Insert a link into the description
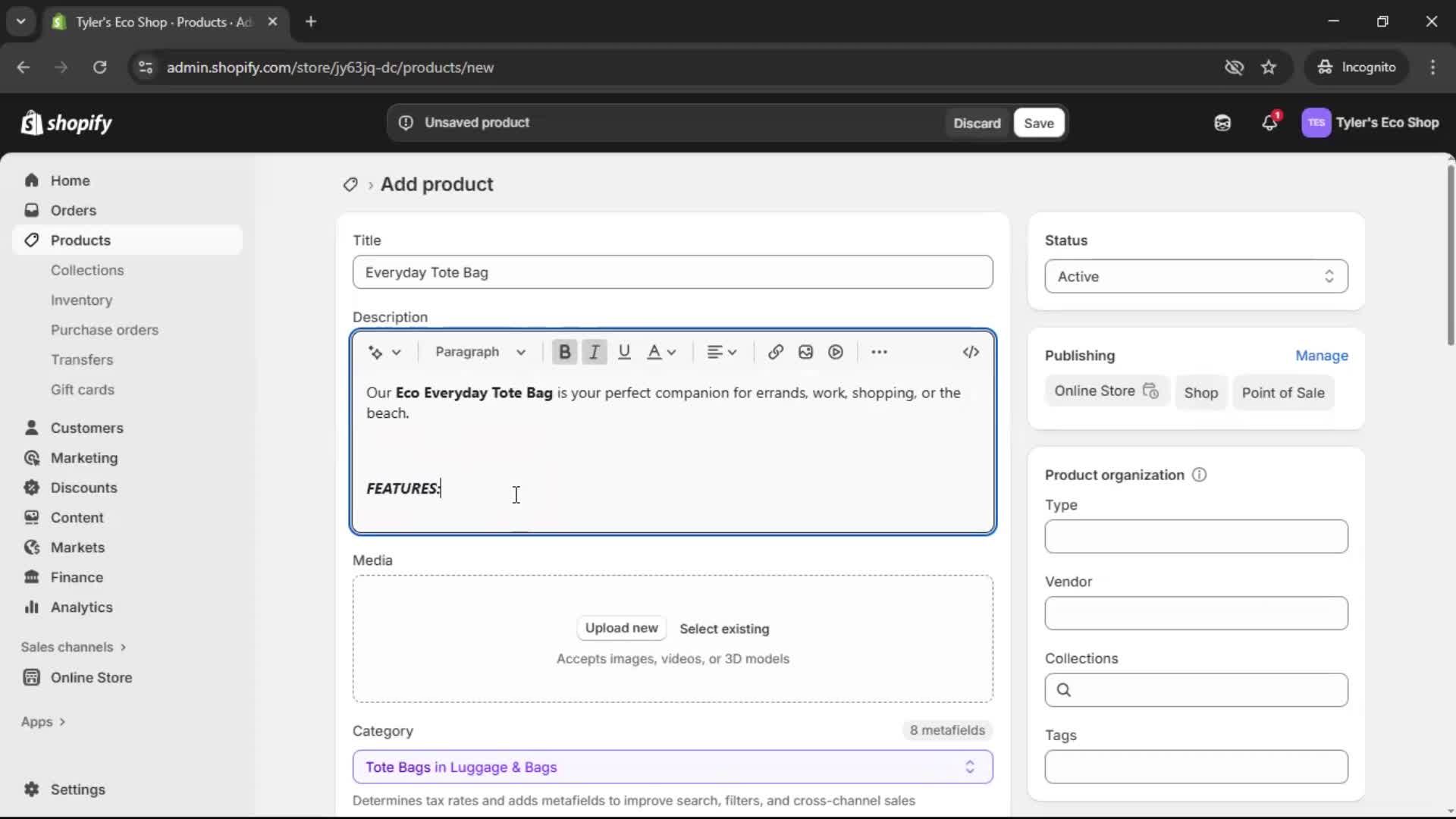Viewport: 1456px width, 819px height. tap(774, 352)
